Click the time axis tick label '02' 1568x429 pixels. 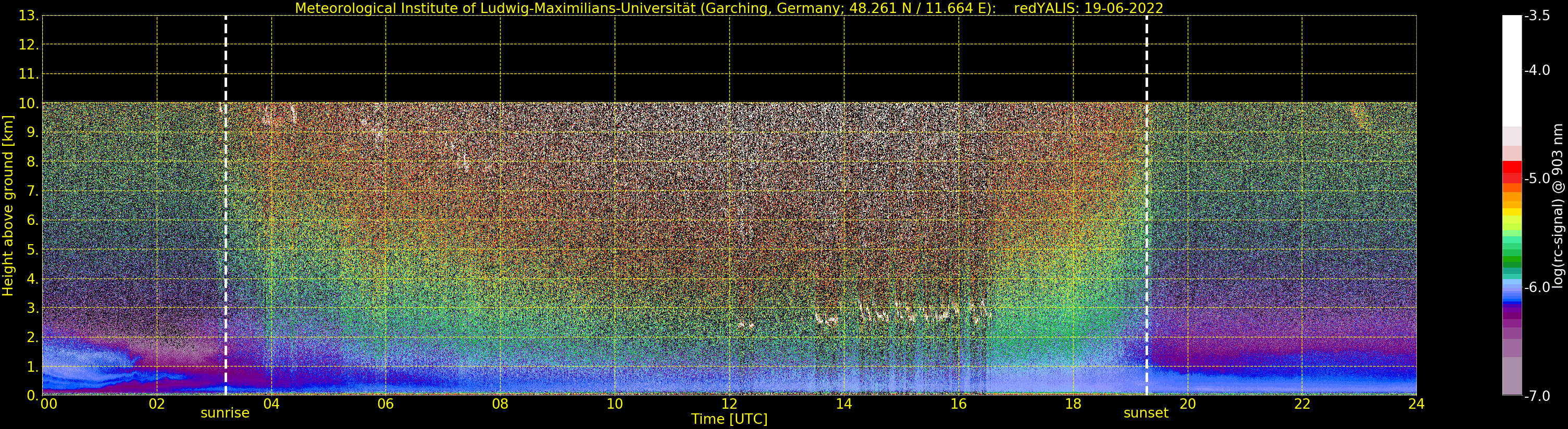[x=156, y=404]
